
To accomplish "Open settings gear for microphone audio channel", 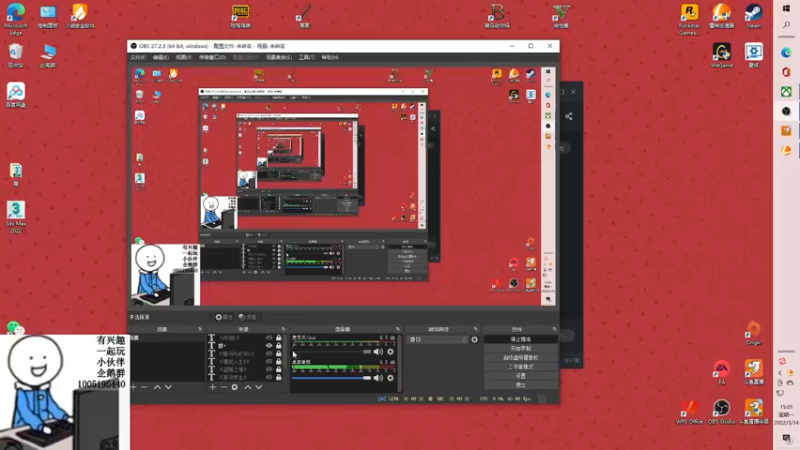I will (x=390, y=352).
